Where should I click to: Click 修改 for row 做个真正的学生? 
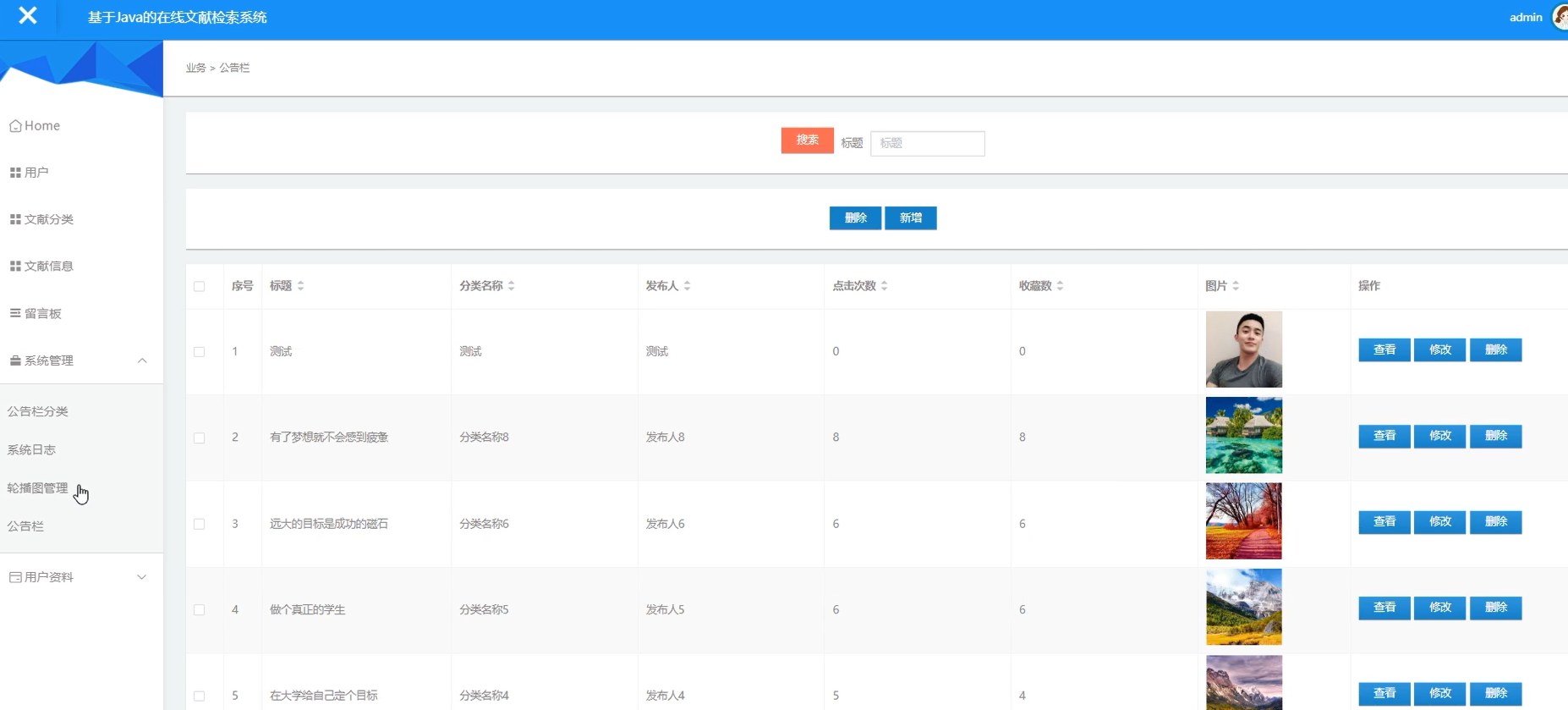pyautogui.click(x=1440, y=608)
